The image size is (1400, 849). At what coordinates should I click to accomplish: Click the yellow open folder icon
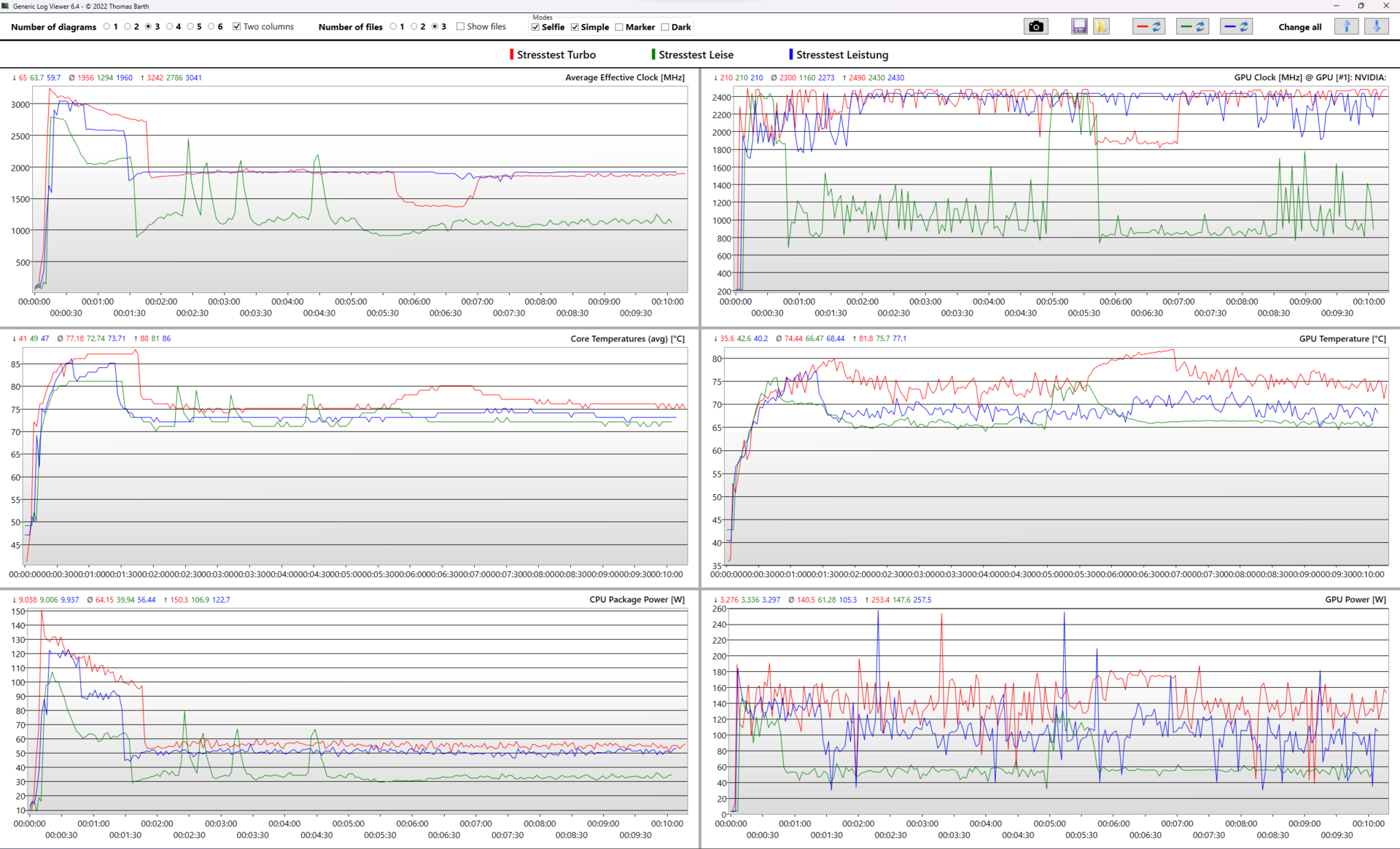tap(1101, 27)
